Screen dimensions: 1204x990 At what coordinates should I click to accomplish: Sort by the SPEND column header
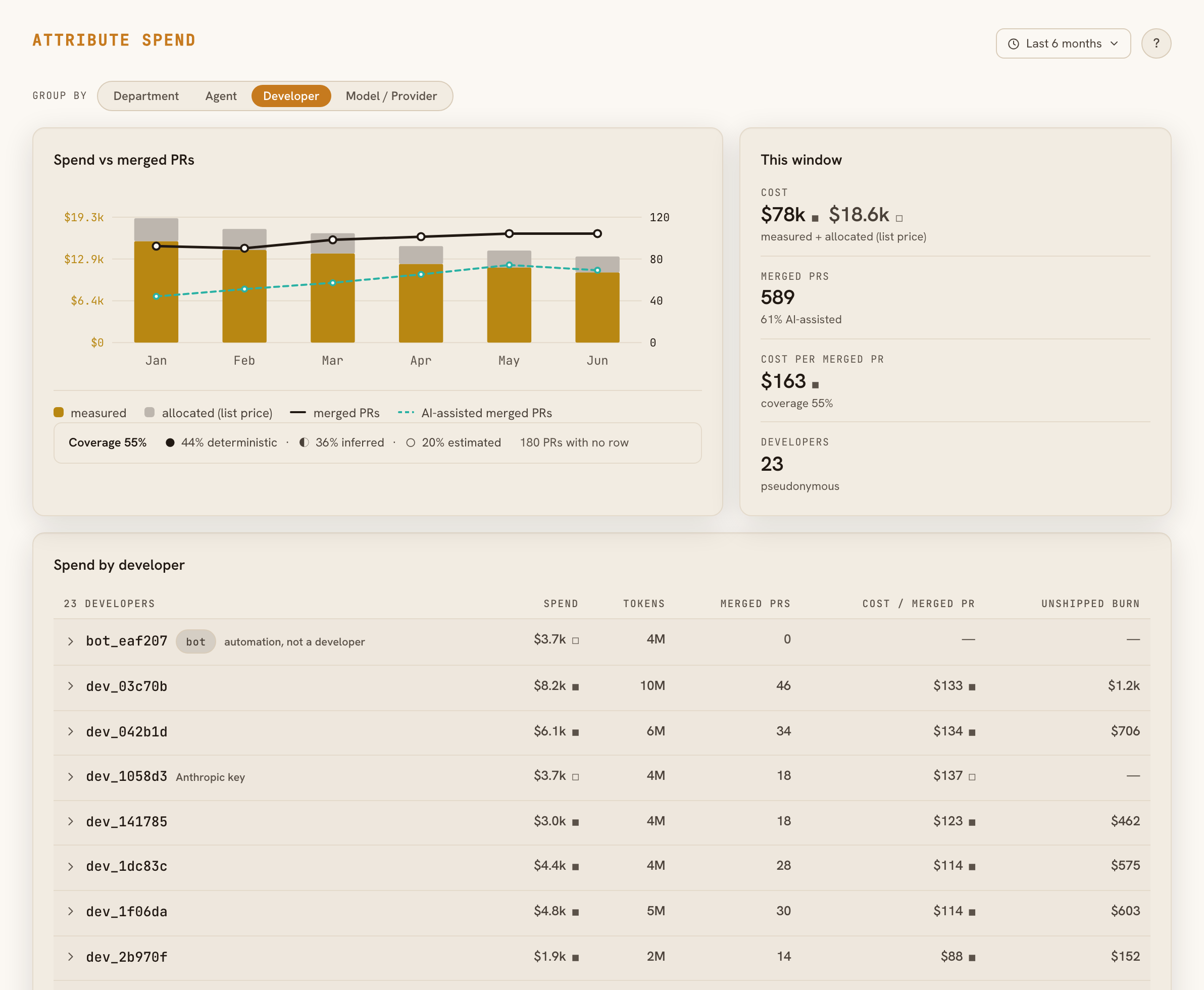pyautogui.click(x=561, y=604)
